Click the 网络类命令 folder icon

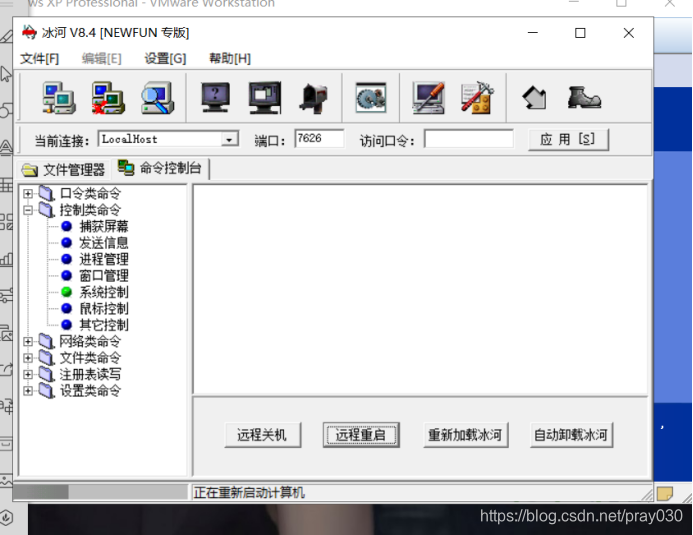click(x=46, y=341)
